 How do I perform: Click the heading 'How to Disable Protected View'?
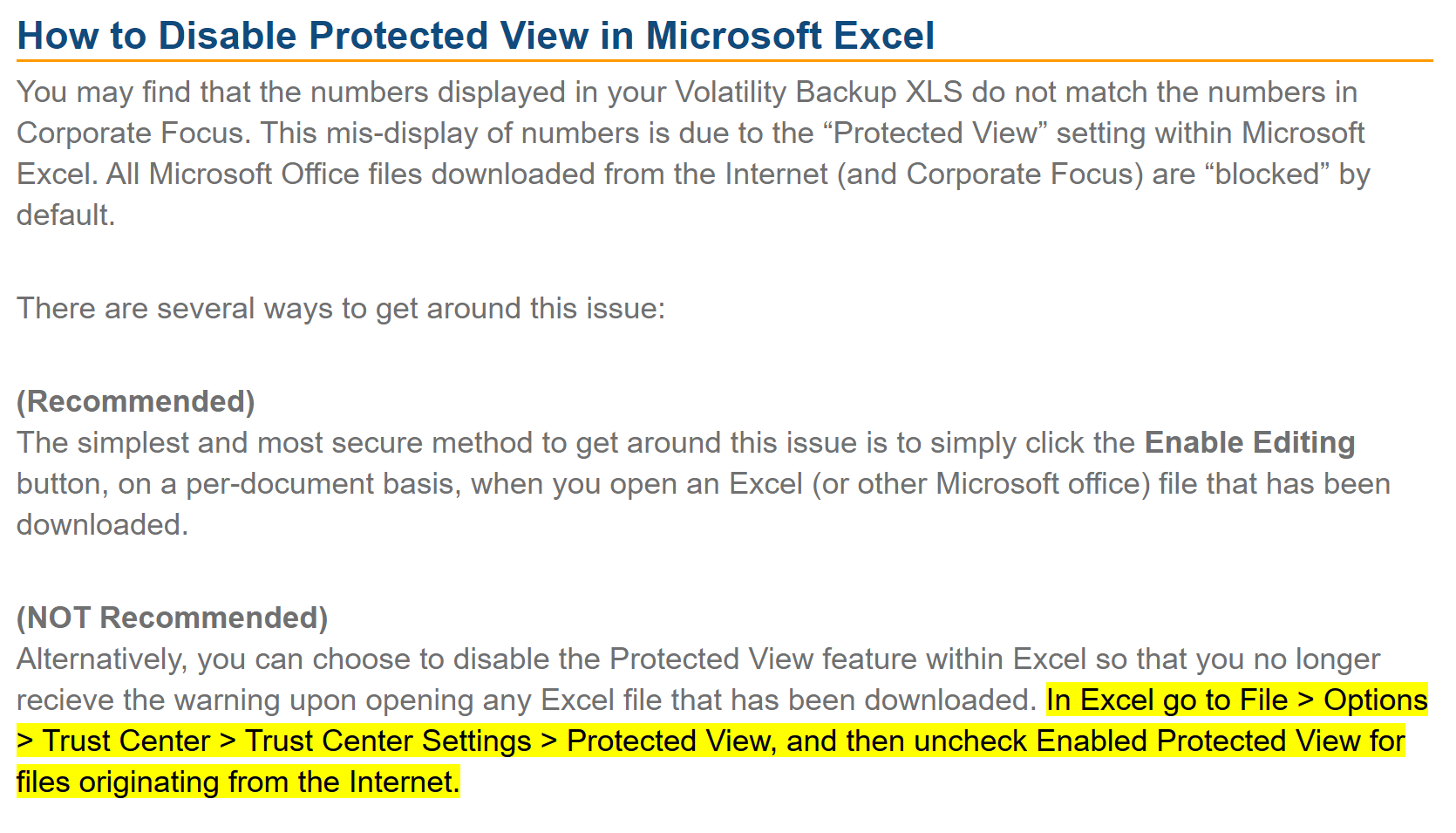click(475, 36)
